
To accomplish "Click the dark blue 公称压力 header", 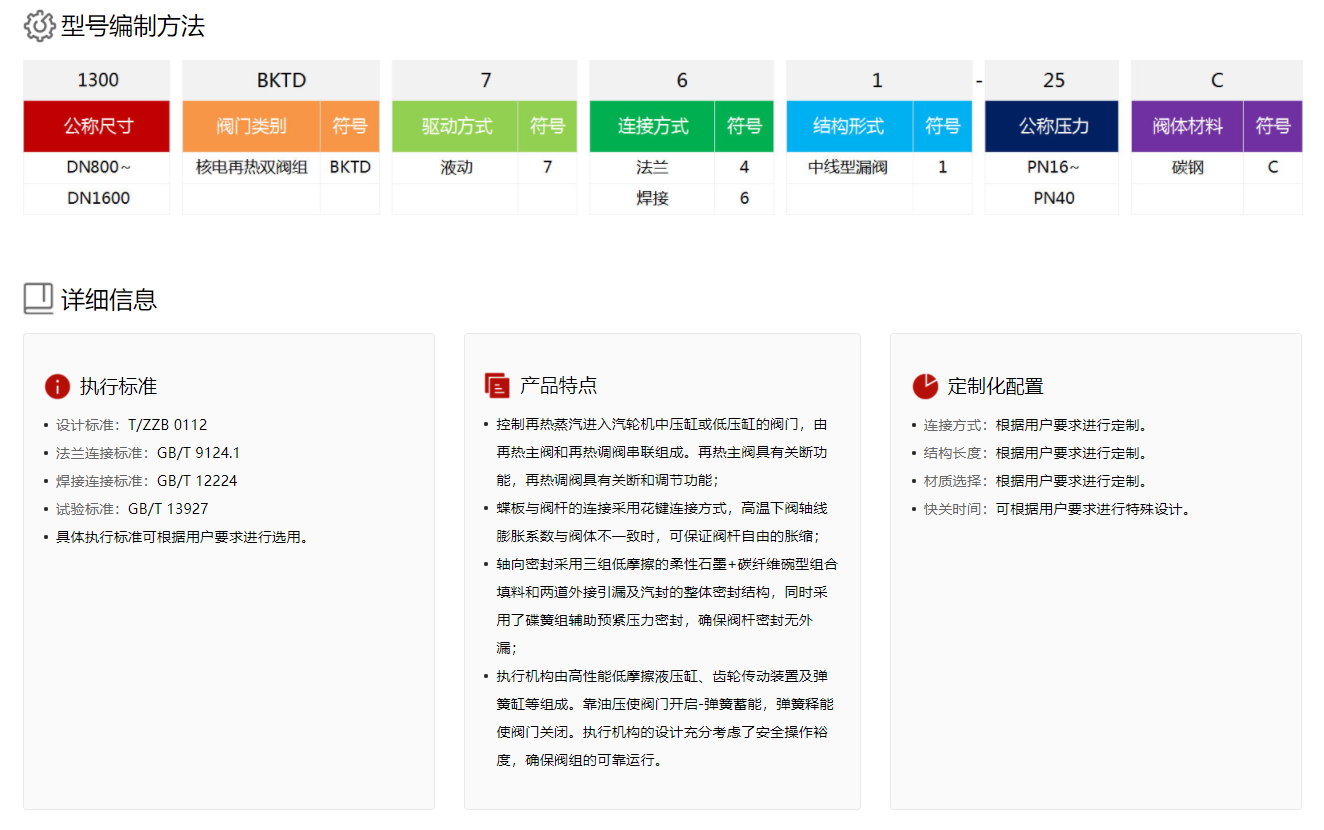I will pyautogui.click(x=1052, y=126).
